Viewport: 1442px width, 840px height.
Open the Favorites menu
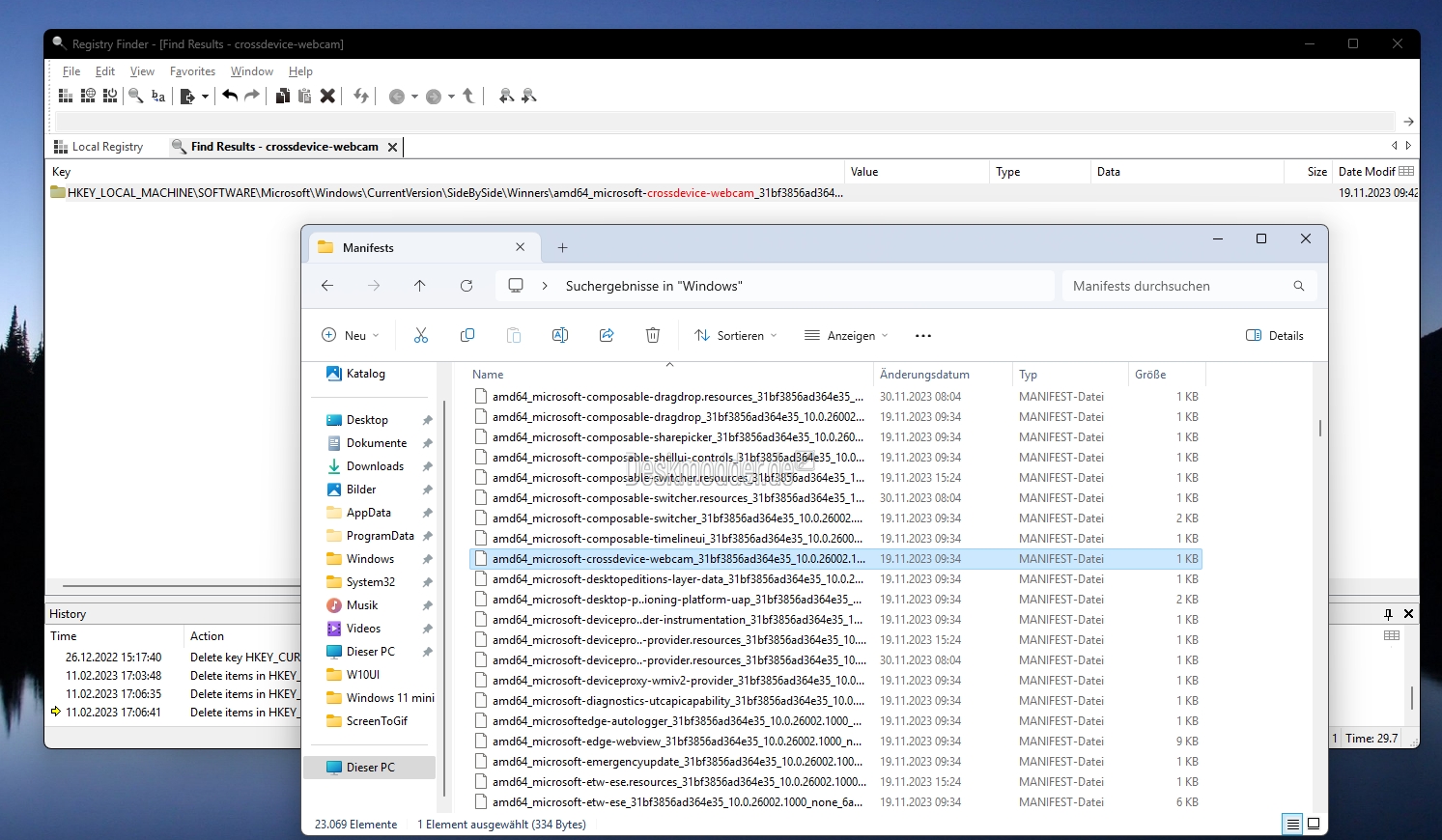tap(192, 71)
